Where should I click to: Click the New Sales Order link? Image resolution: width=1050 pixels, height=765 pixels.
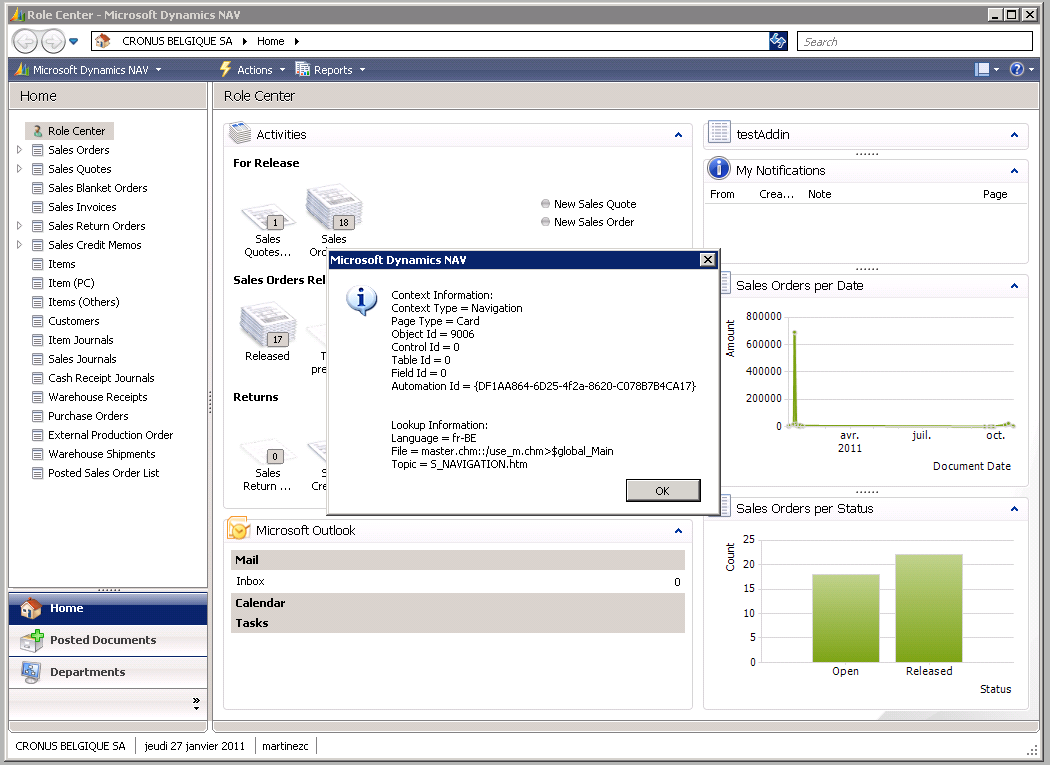593,222
